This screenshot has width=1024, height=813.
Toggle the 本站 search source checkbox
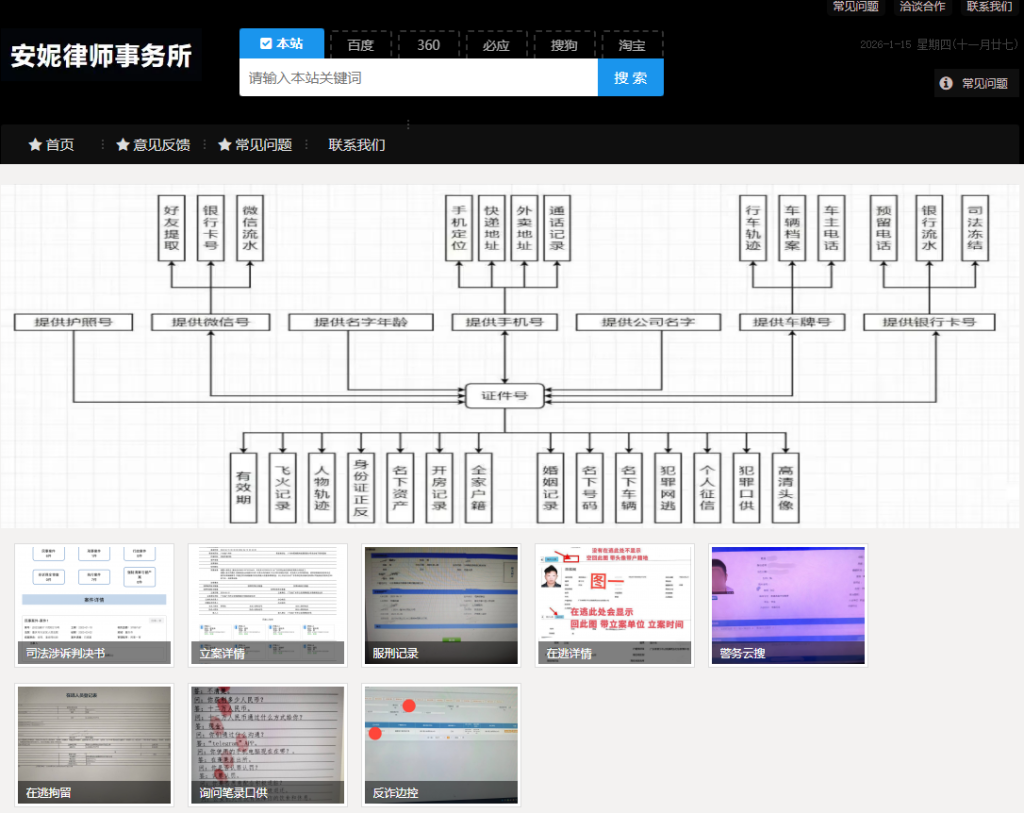pos(265,44)
